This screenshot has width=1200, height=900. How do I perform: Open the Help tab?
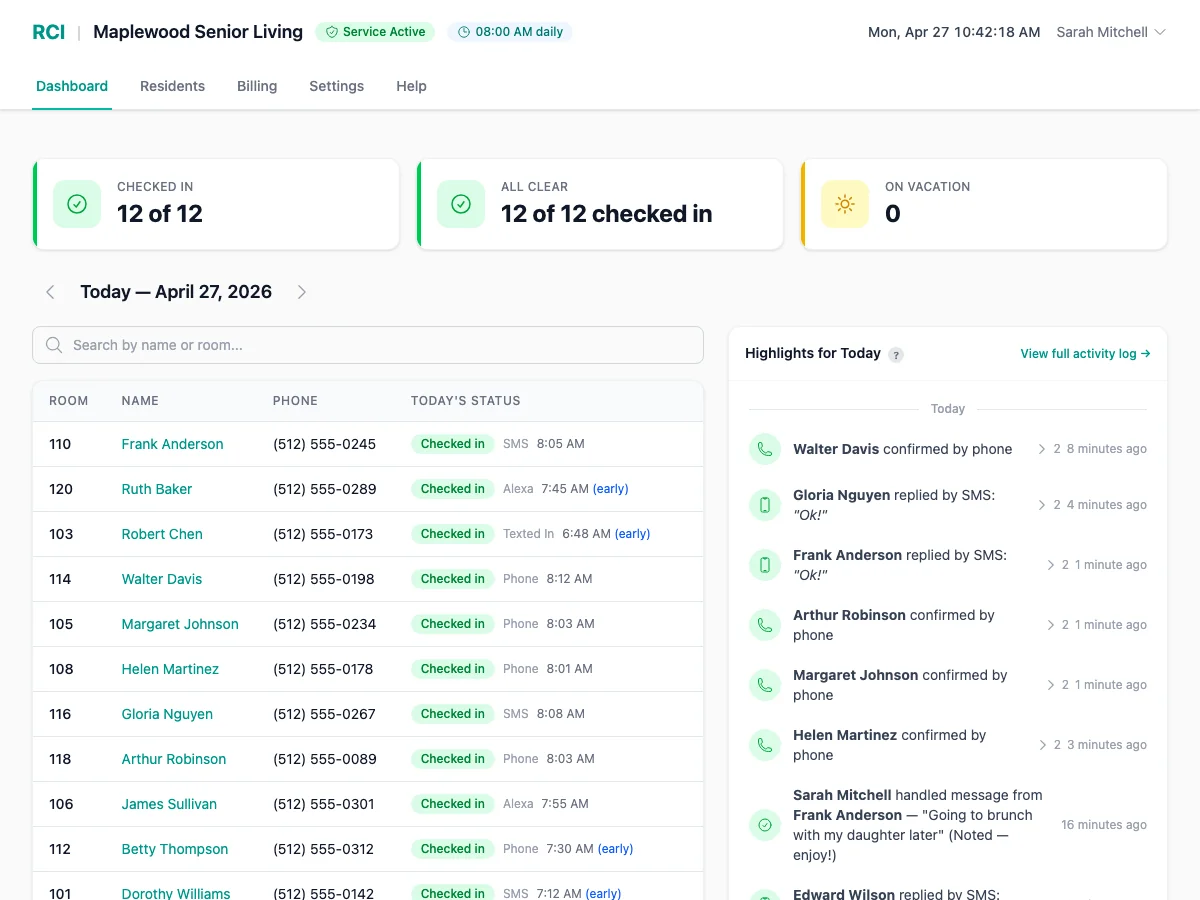coord(411,86)
